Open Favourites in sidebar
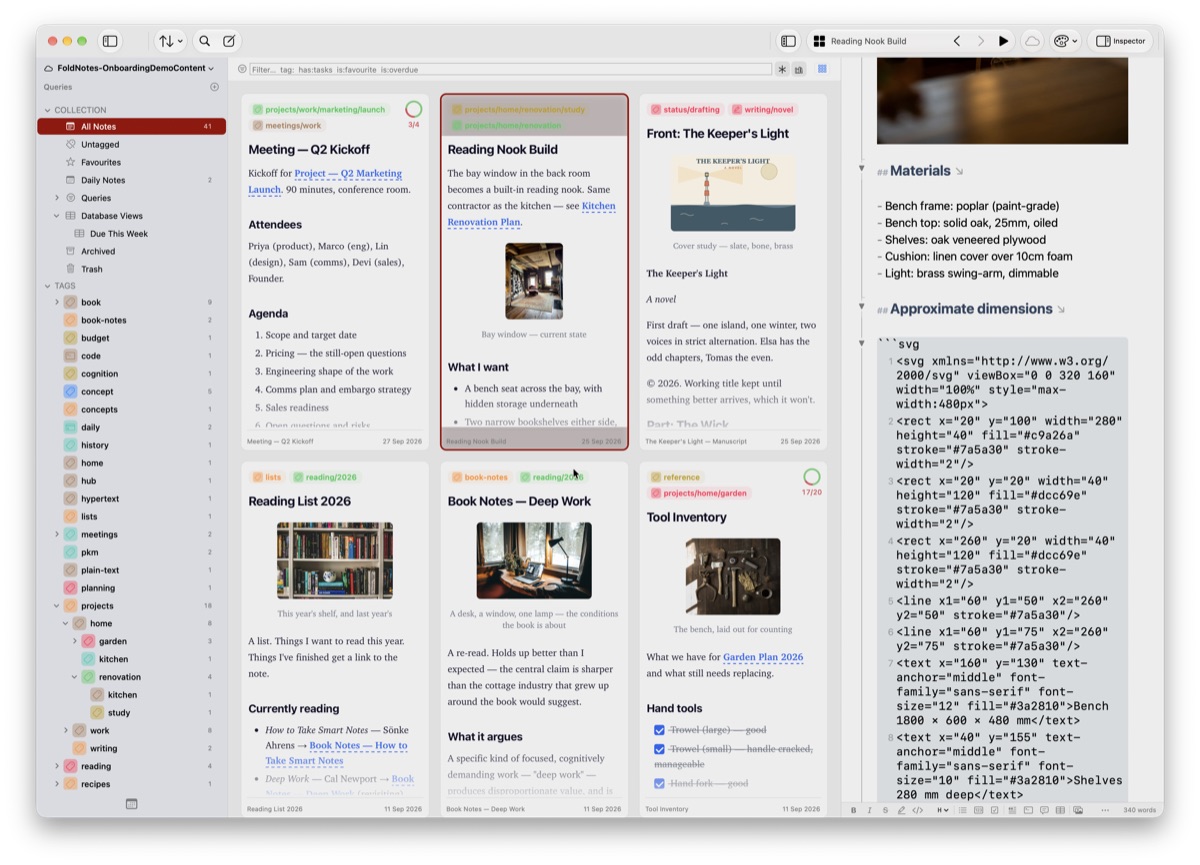Image resolution: width=1200 pixels, height=865 pixels. [x=131, y=162]
